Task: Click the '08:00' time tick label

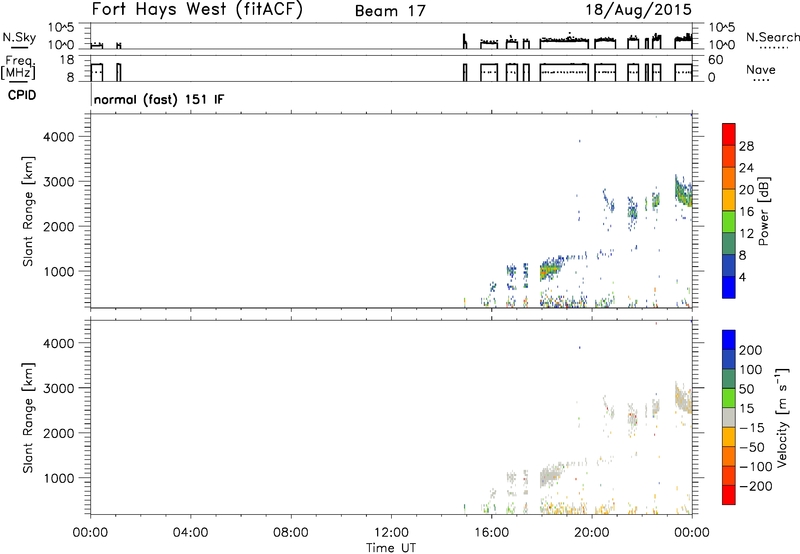Action: [291, 533]
